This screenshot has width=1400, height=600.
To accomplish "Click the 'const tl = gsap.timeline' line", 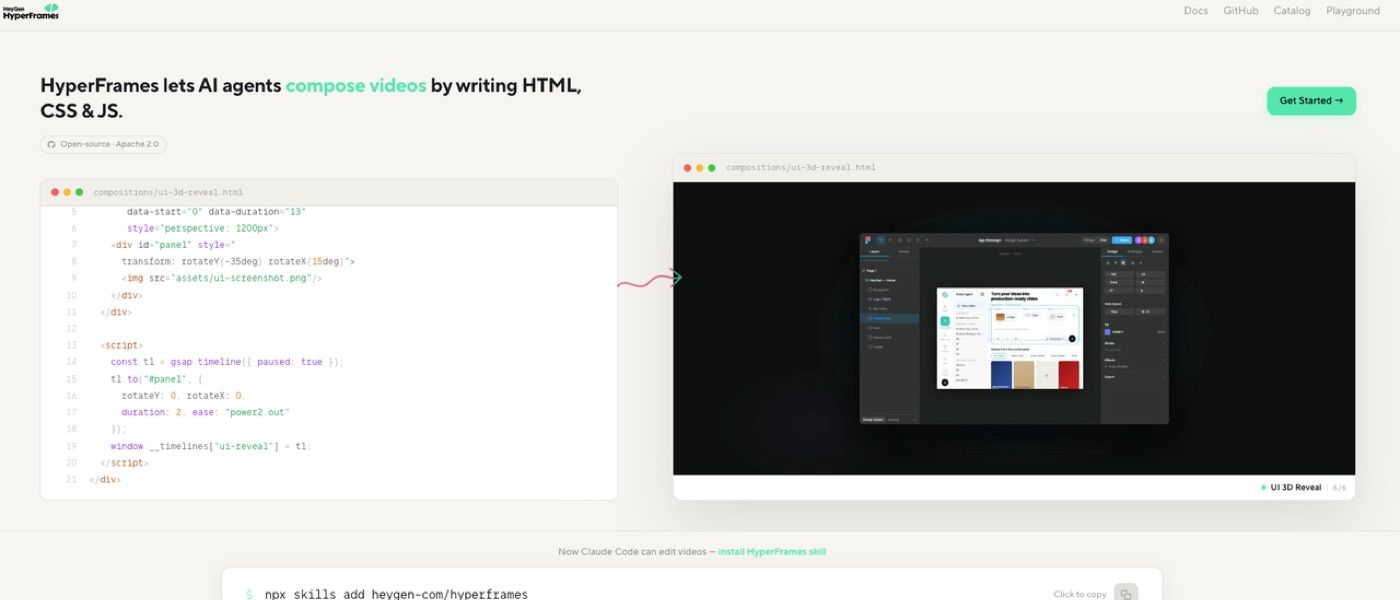I will [x=227, y=362].
